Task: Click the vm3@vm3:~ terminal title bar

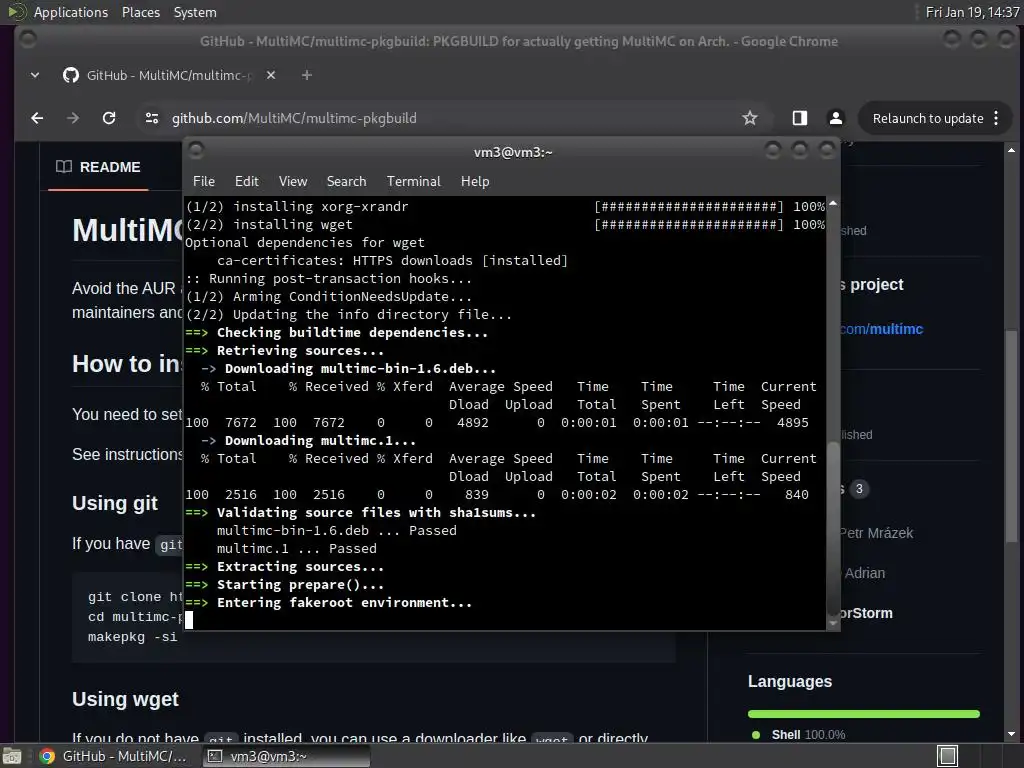Action: tap(513, 152)
